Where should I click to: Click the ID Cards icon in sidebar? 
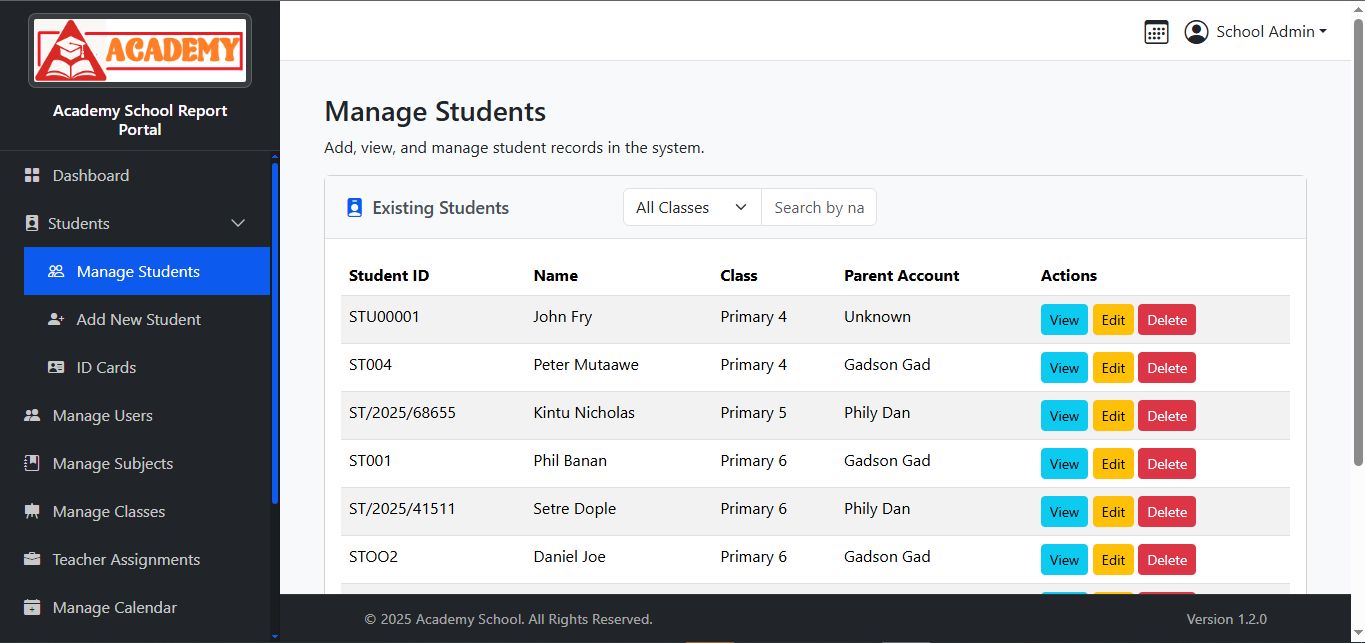(56, 368)
